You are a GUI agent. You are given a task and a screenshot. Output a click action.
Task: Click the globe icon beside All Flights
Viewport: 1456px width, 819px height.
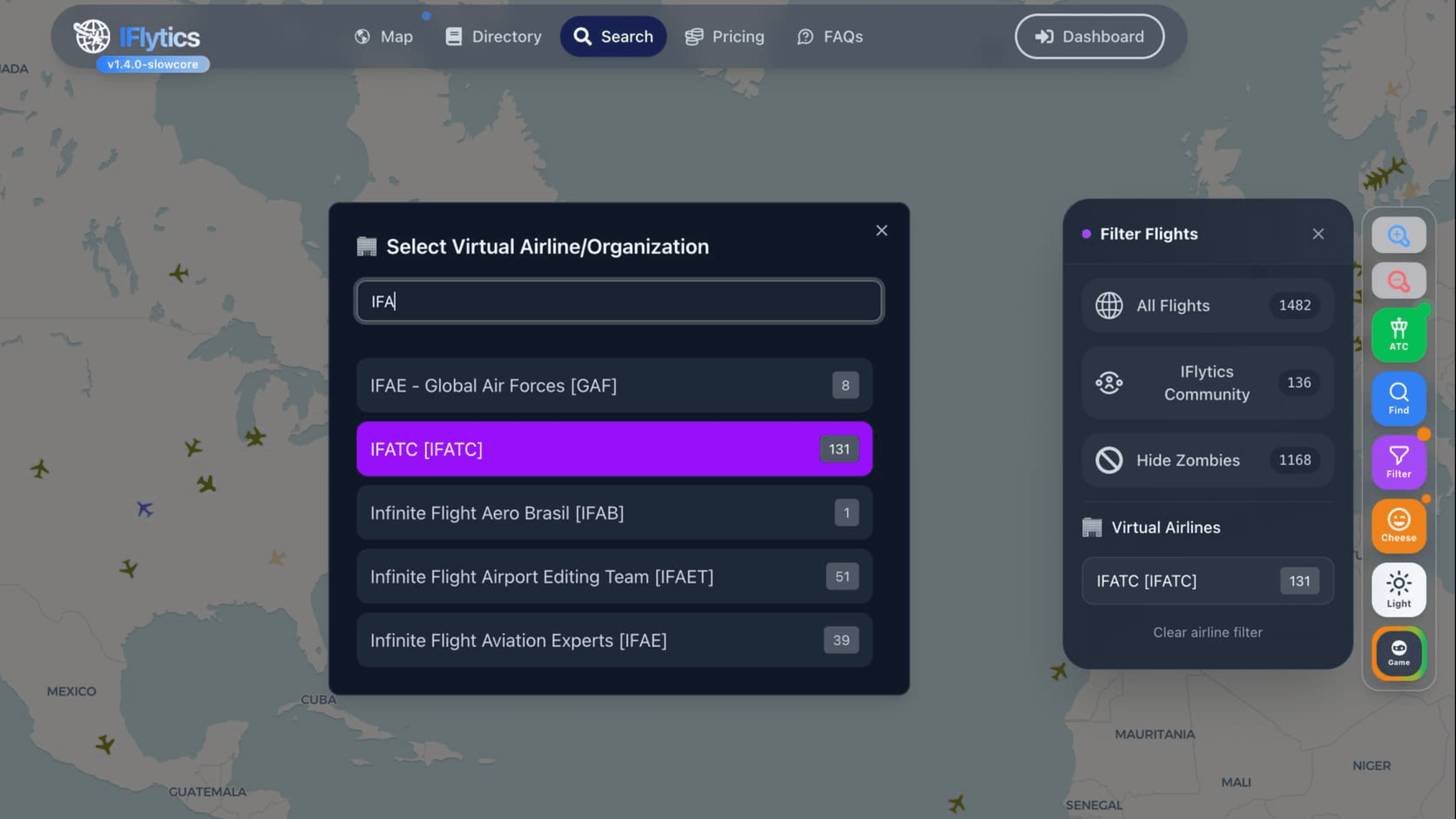click(x=1109, y=306)
